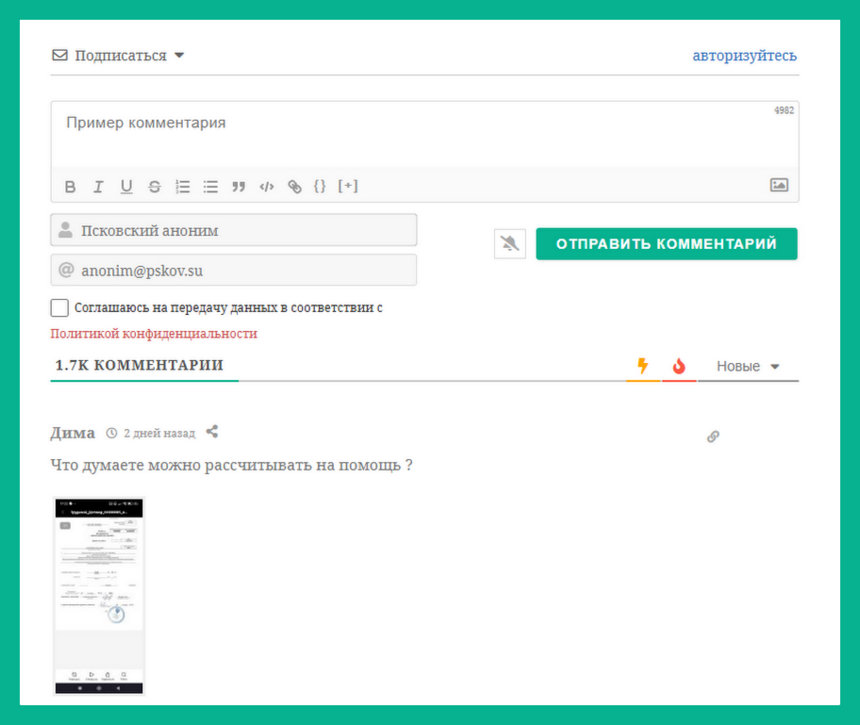Open the Подписаться subscription dropdown
This screenshot has height=725, width=860.
pos(119,56)
